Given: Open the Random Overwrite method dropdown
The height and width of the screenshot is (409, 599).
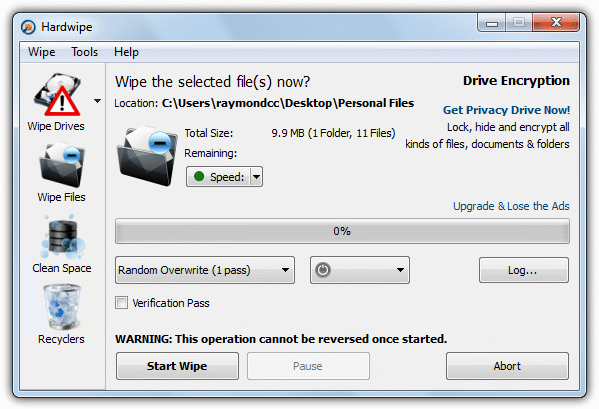Looking at the screenshot, I should pyautogui.click(x=205, y=270).
